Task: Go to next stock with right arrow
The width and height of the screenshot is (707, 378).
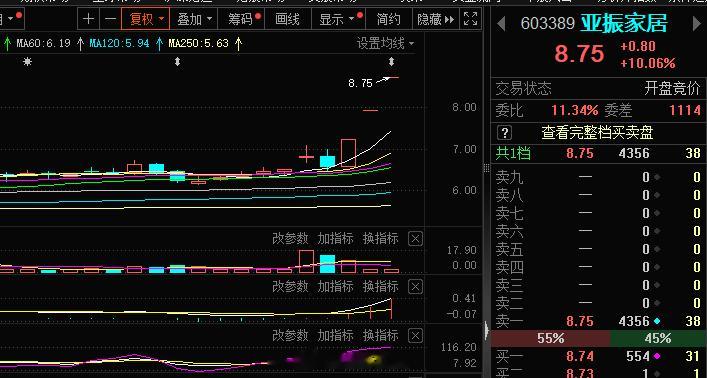Action: click(x=697, y=24)
